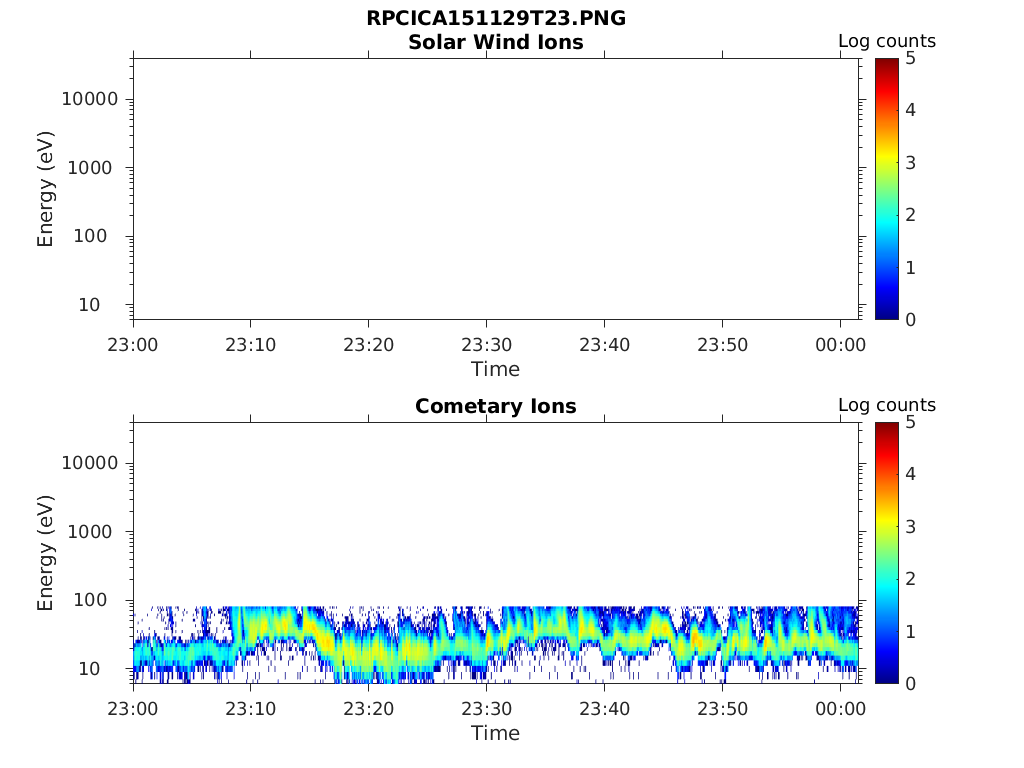Click 23:20 tick on Solar Wind time axis
1024x768 pixels.
tap(368, 345)
